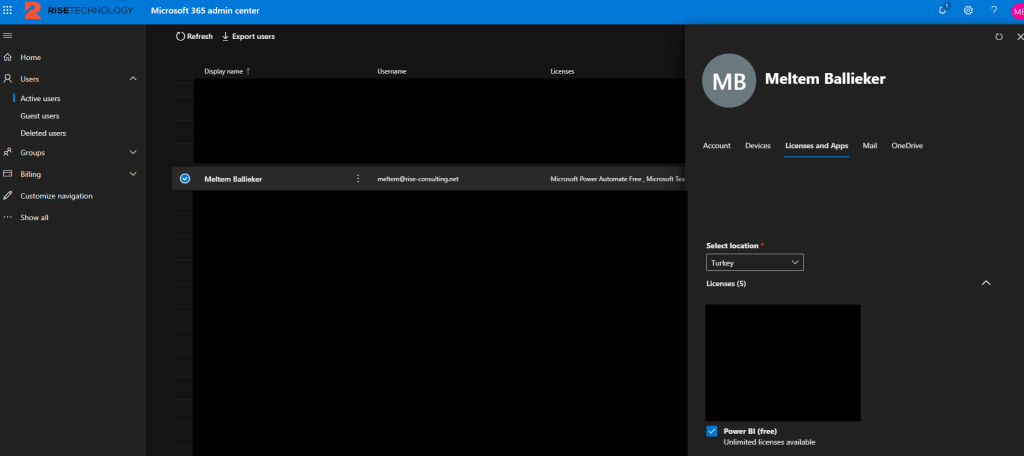Click Refresh in the toolbar
1024x456 pixels.
[194, 36]
